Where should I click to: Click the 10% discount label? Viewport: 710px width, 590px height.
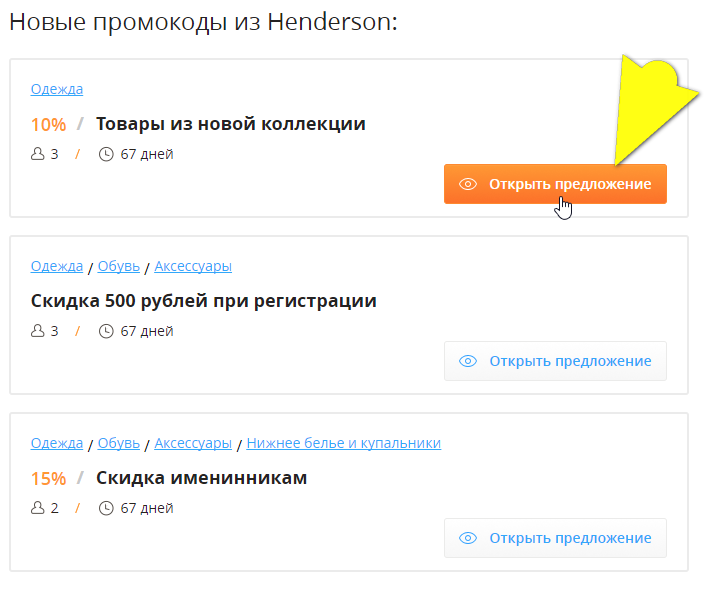coord(48,125)
